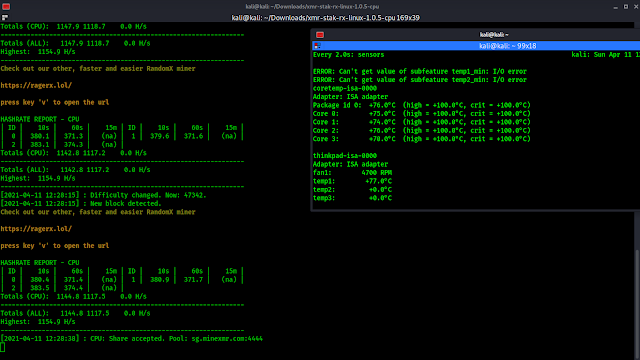Image resolution: width=640 pixels, height=360 pixels.
Task: Click the 371.6 hashrate cell
Action: [x=193, y=136]
